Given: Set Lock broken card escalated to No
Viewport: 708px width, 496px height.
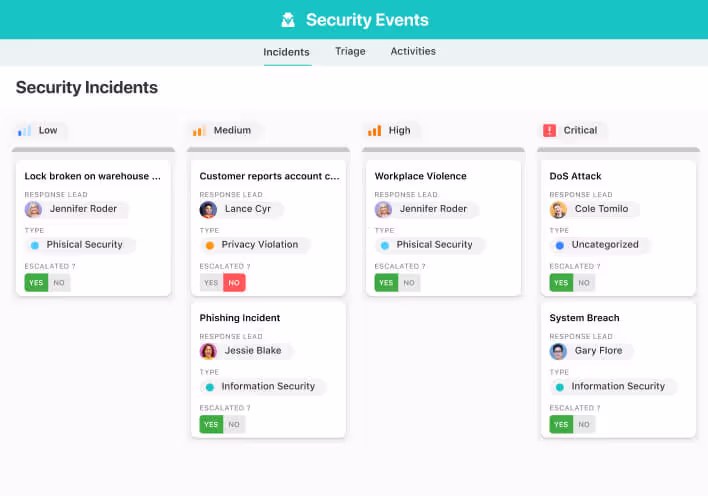Looking at the screenshot, I should (x=59, y=283).
